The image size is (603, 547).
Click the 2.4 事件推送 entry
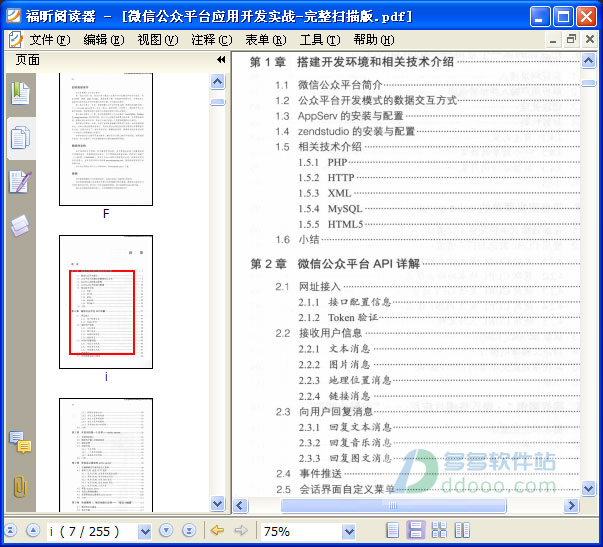(x=308, y=474)
